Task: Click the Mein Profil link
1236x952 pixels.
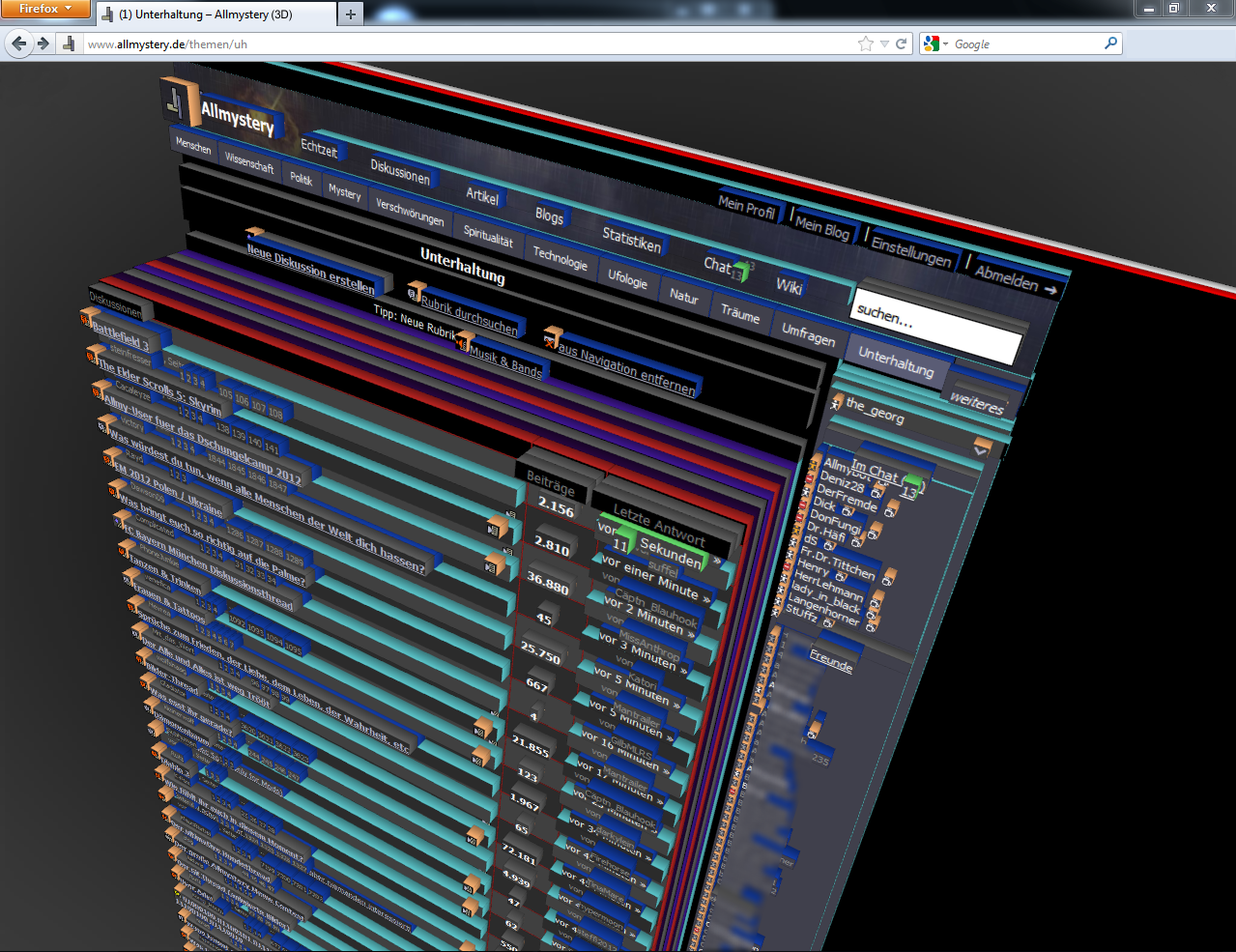Action: point(746,207)
